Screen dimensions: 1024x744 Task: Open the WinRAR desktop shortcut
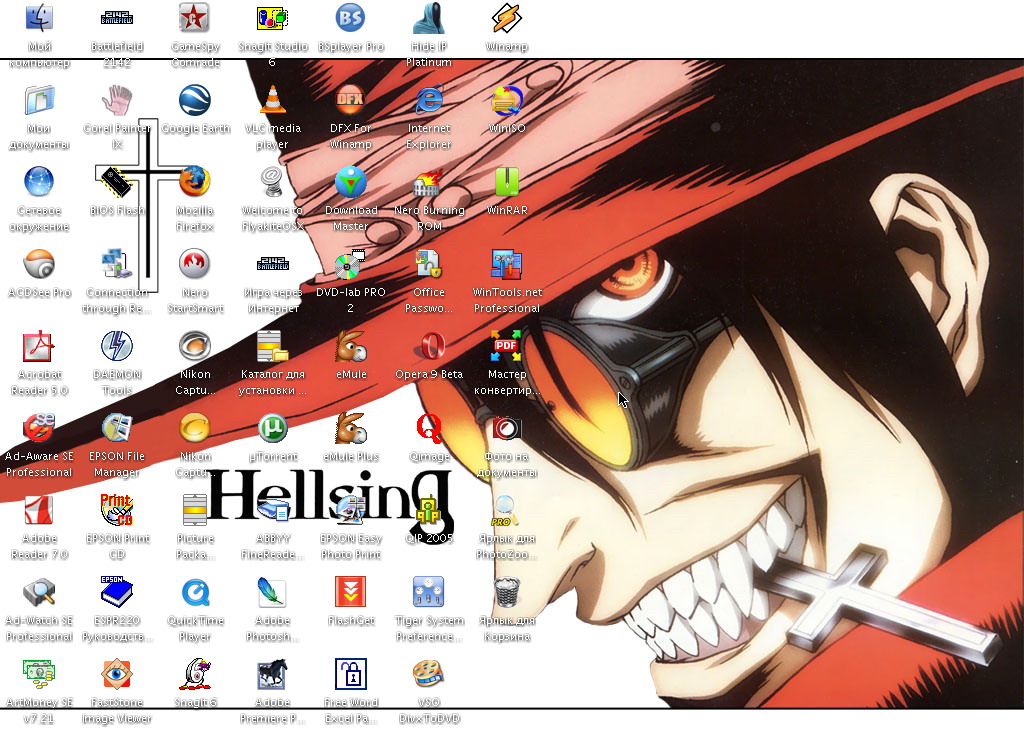506,182
